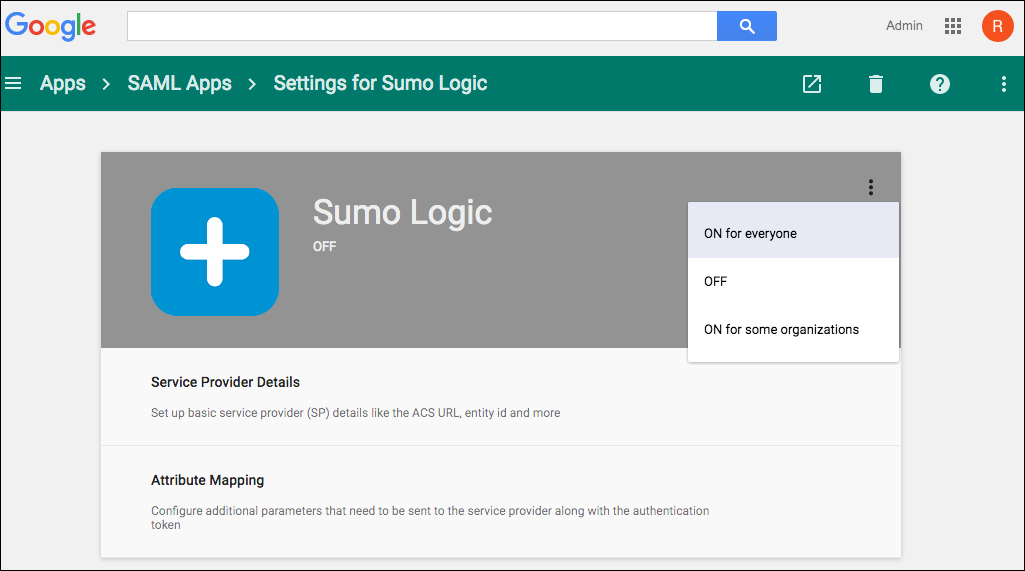The width and height of the screenshot is (1025, 571).
Task: Expand the Service Provider Details section
Action: (x=225, y=382)
